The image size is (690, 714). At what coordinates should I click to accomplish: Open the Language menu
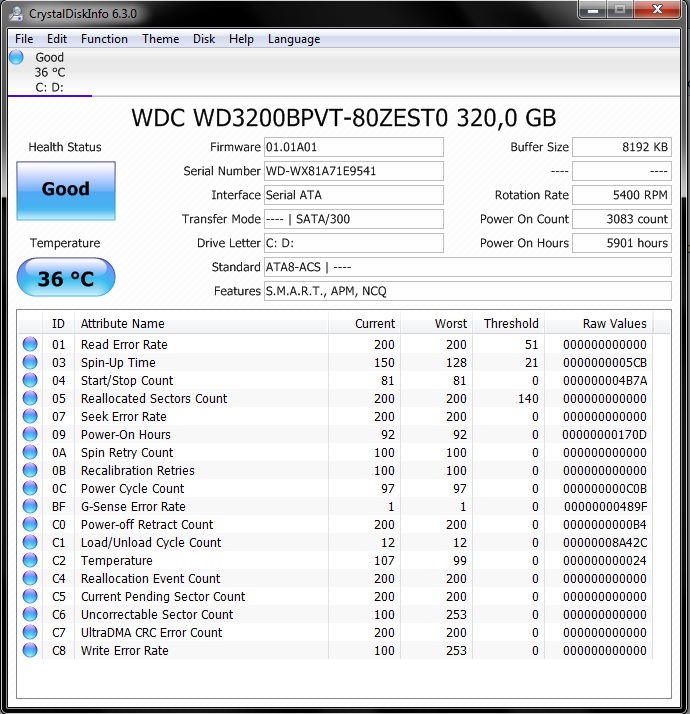pos(294,39)
